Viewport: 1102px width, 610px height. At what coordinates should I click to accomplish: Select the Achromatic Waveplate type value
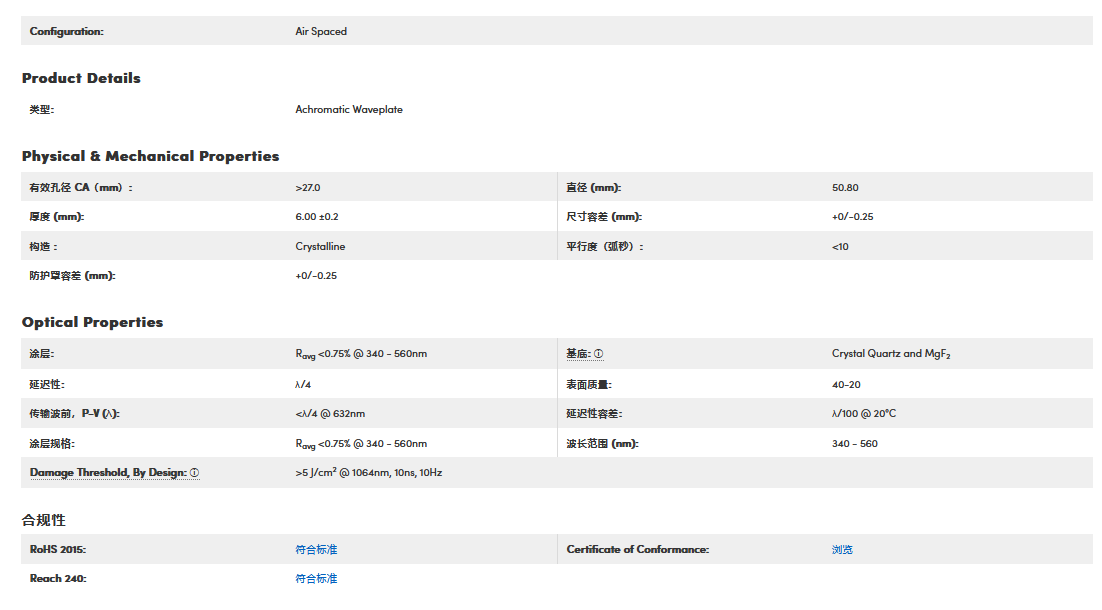pyautogui.click(x=349, y=109)
